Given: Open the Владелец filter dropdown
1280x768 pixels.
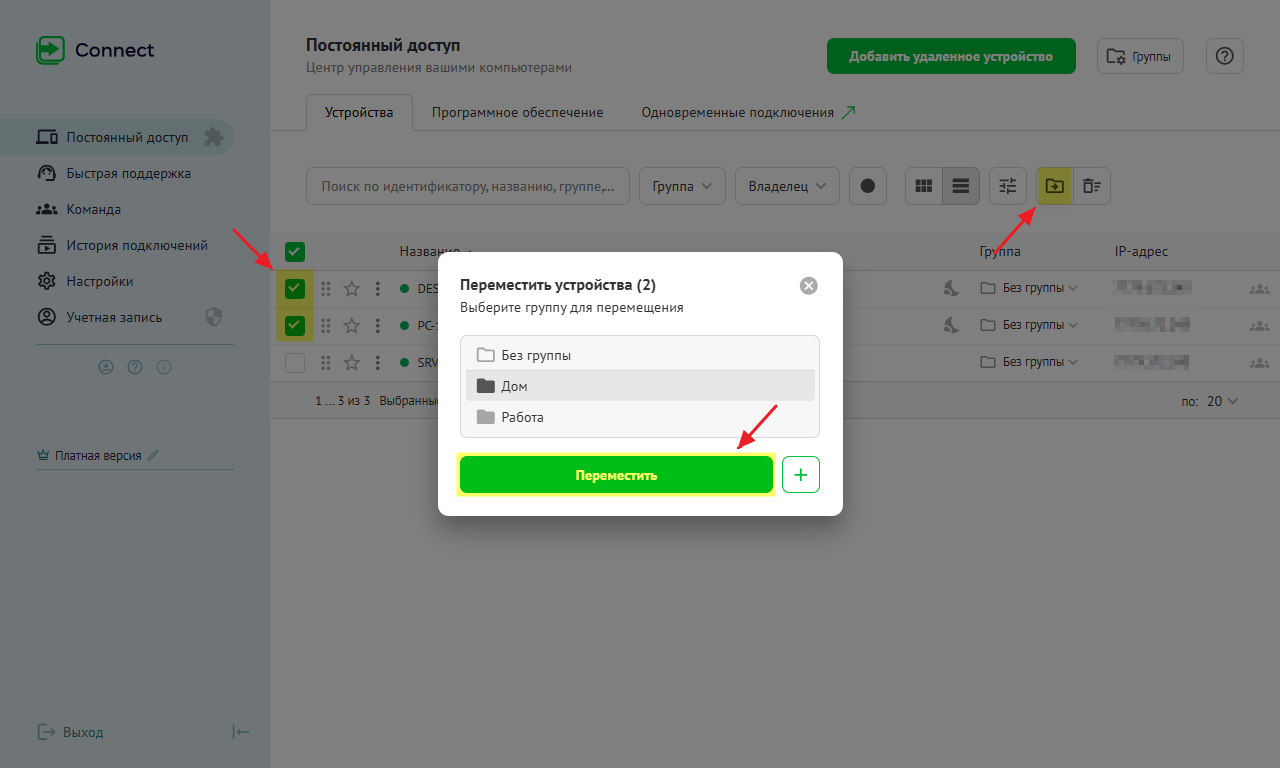Looking at the screenshot, I should click(x=787, y=186).
